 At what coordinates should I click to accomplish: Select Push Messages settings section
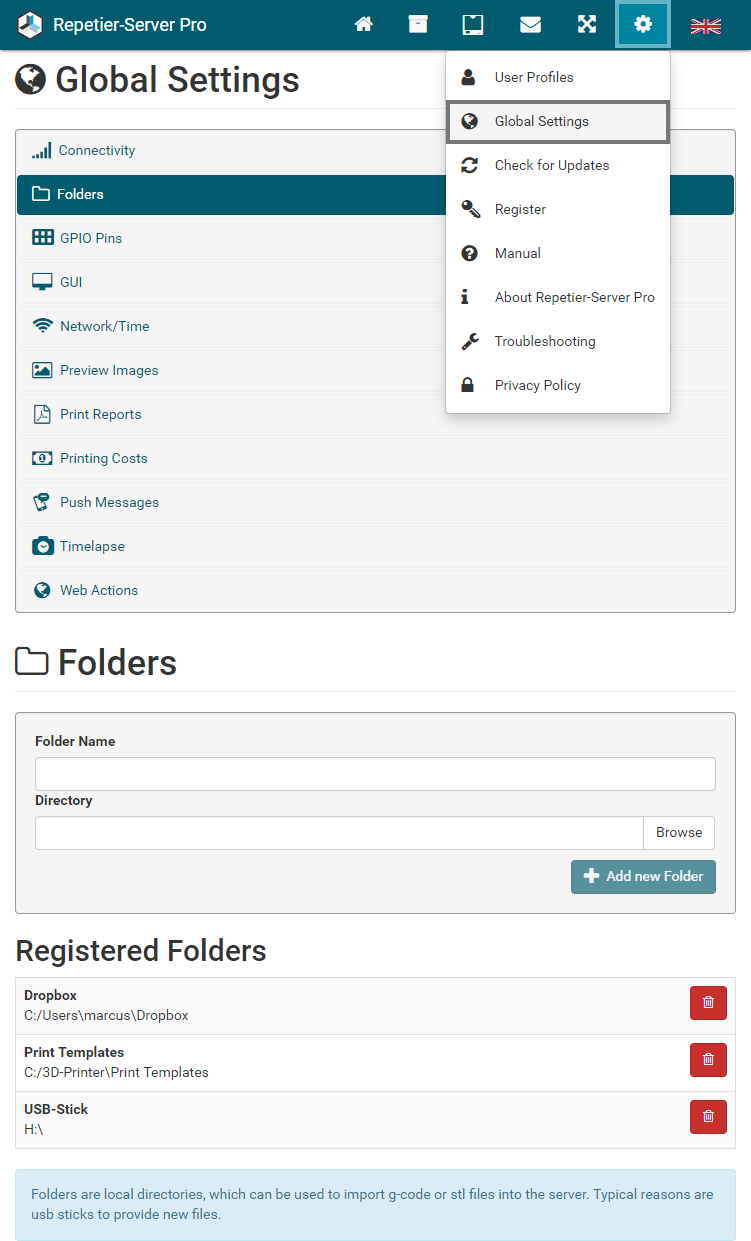[109, 502]
